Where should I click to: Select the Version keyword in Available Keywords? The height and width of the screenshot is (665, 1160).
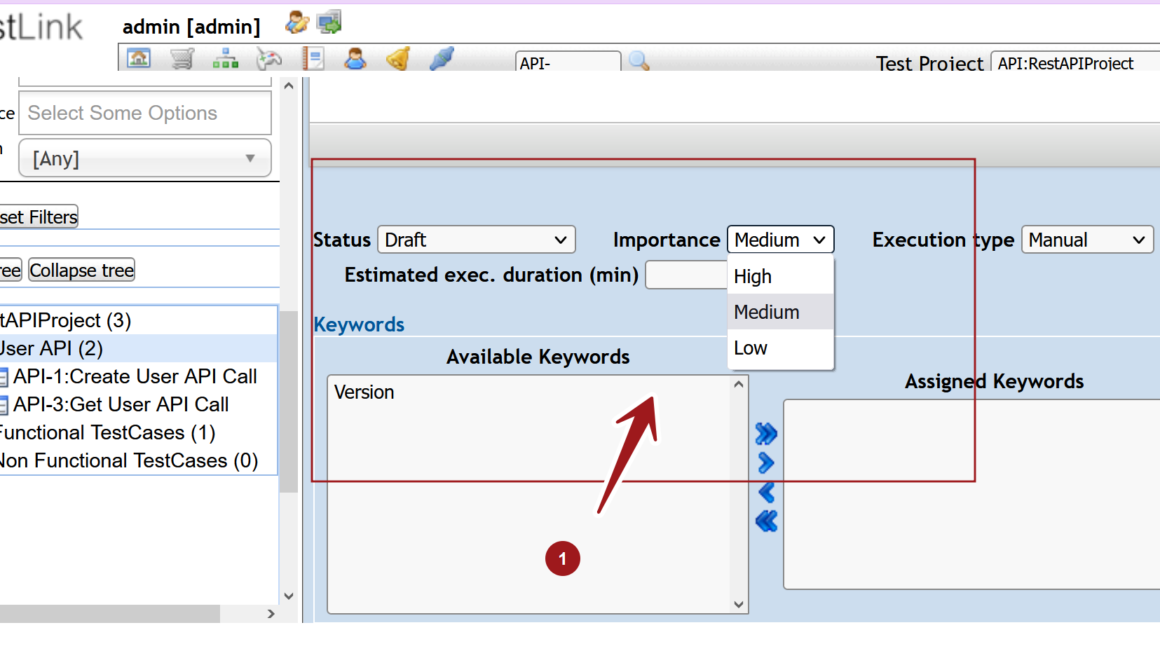click(x=363, y=391)
